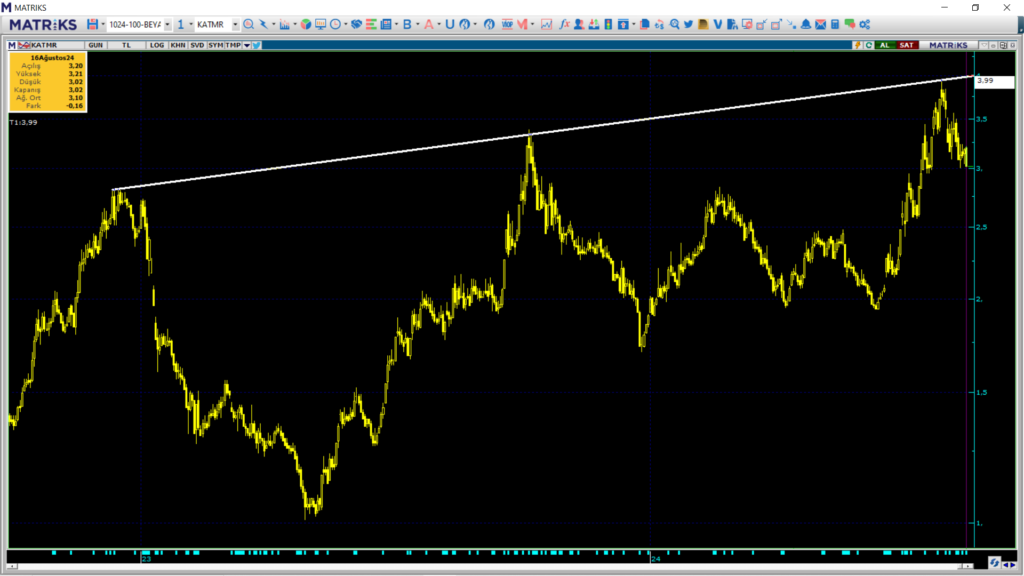
Task: Click the Save diskette icon in toolbar
Action: click(x=92, y=24)
